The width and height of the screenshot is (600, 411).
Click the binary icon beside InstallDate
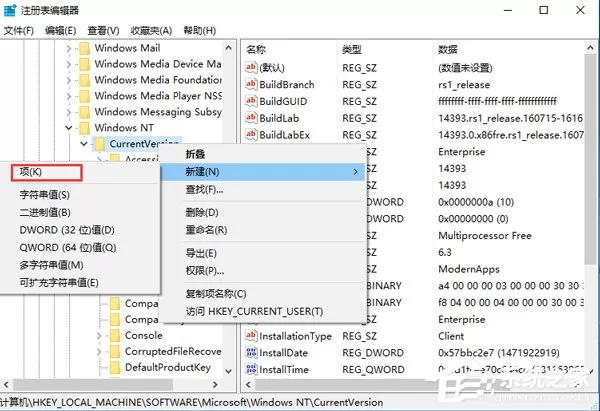point(251,352)
